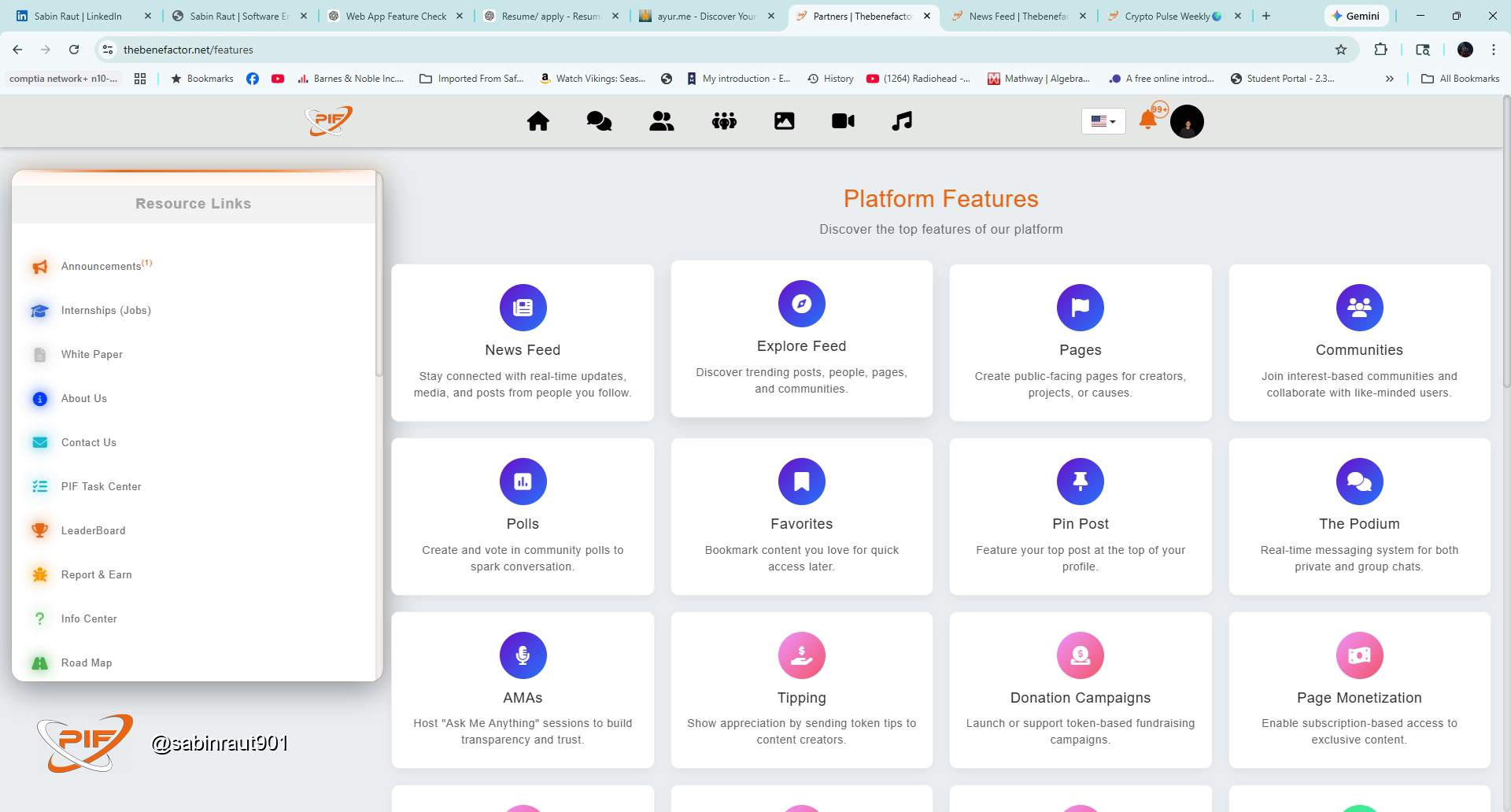Open the photos image icon
Screen dimensions: 1511x812
[x=784, y=121]
